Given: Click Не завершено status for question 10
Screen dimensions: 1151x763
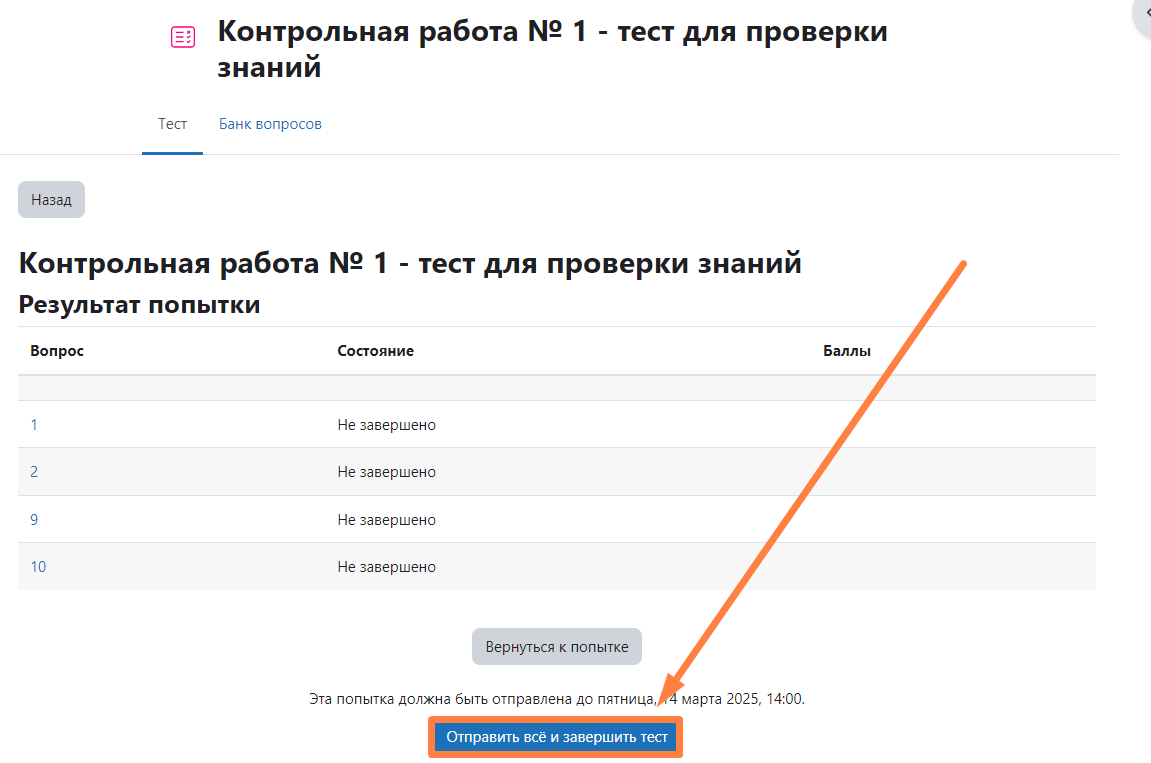Looking at the screenshot, I should 386,567.
